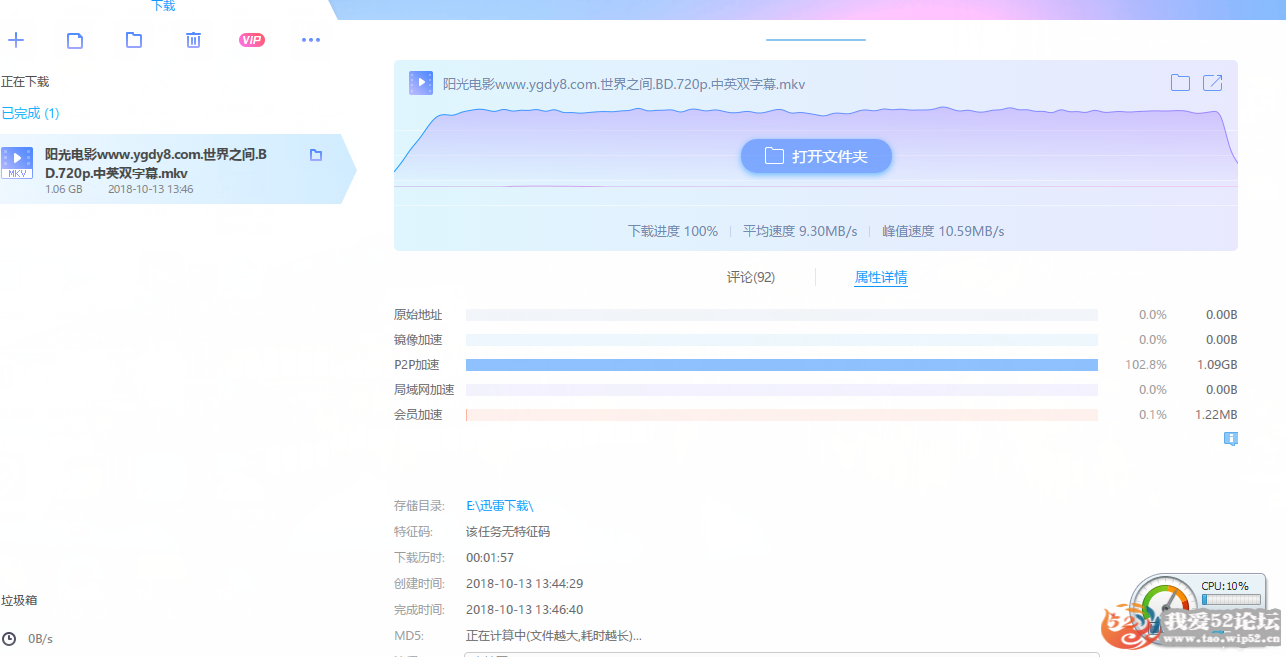This screenshot has height=657, width=1286.
Task: Click the 原始地址 progress bar
Action: coord(782,315)
